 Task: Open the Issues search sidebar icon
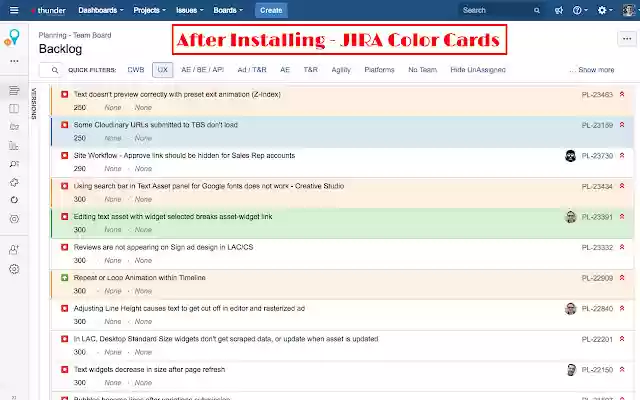(14, 164)
